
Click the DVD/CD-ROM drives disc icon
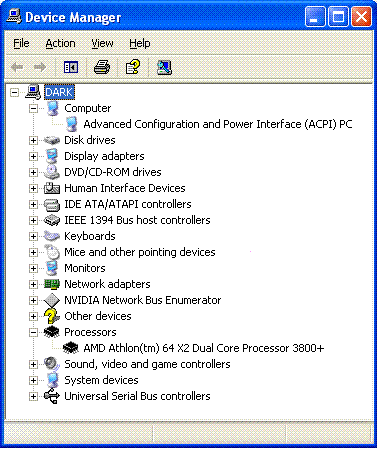(52, 172)
